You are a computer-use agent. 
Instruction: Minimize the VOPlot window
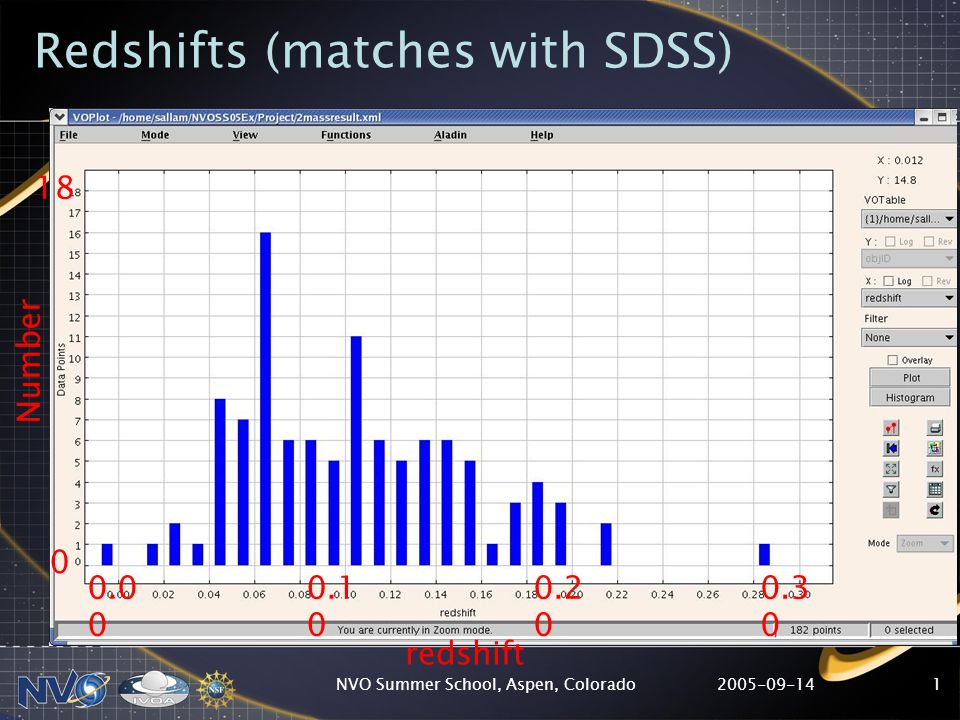tap(924, 118)
